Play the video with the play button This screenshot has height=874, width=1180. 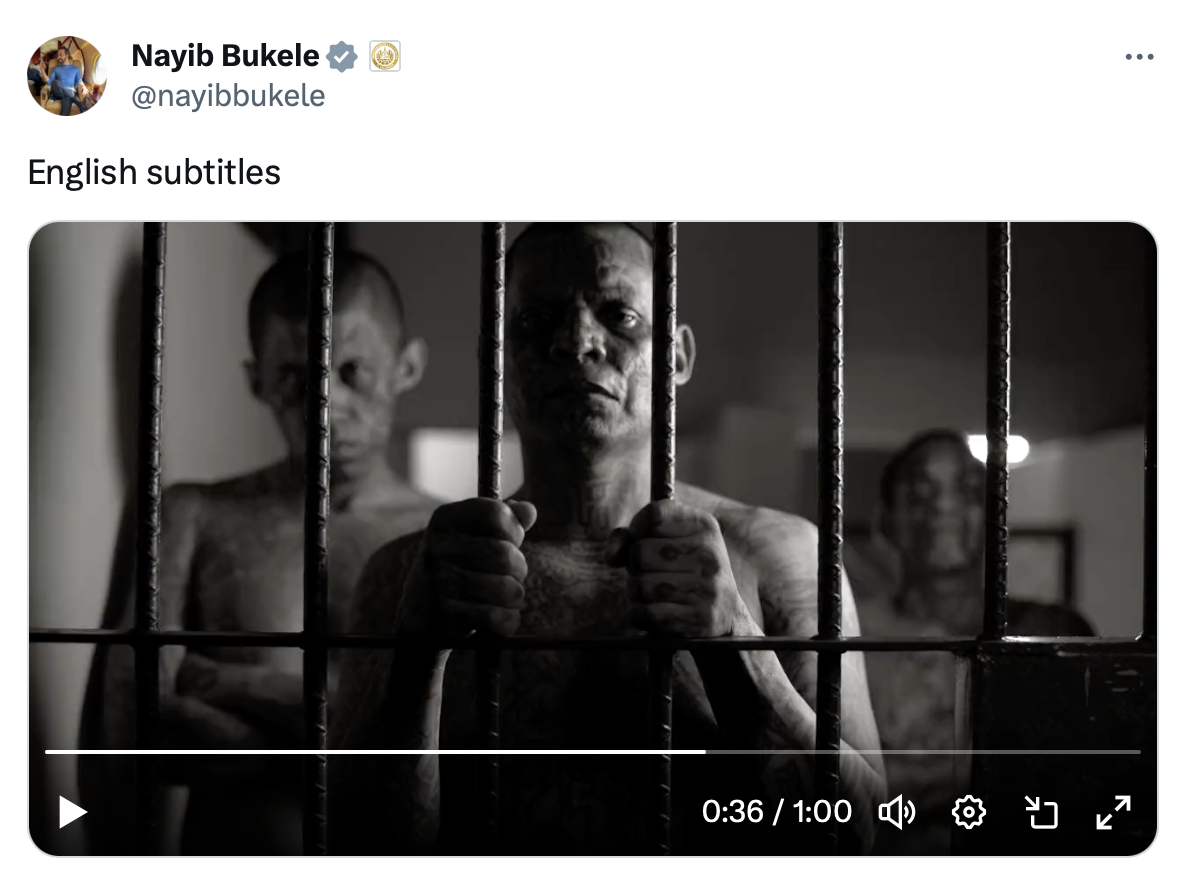72,812
